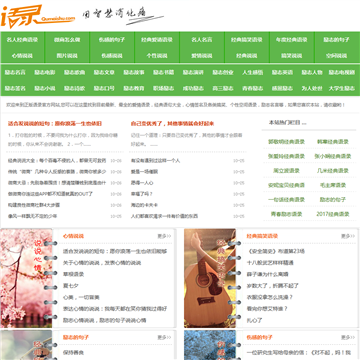Open article 愿得一人心
The height and width of the screenshot is (360, 360).
pos(142,183)
